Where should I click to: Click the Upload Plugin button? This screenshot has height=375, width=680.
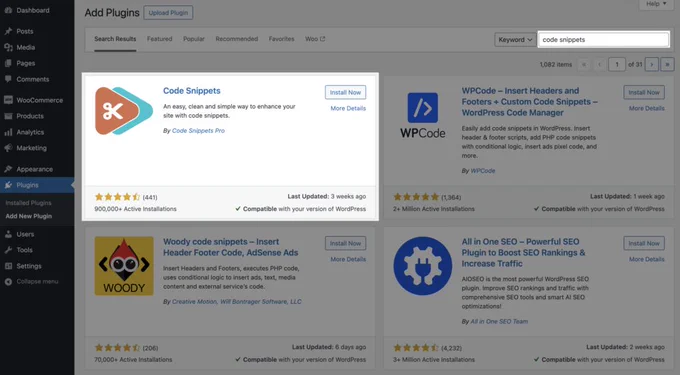(x=168, y=13)
